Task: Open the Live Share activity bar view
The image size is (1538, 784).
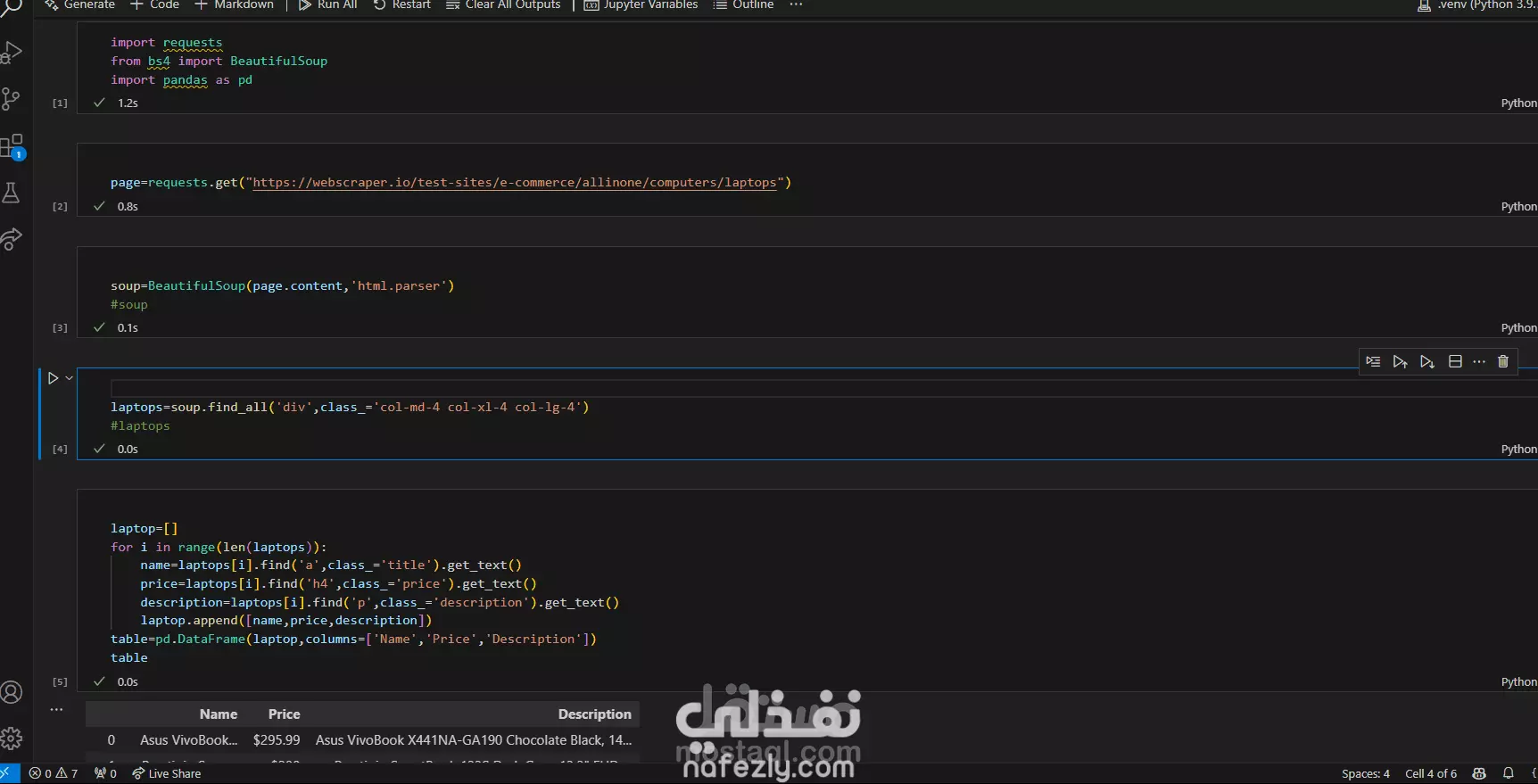Action: [12, 239]
